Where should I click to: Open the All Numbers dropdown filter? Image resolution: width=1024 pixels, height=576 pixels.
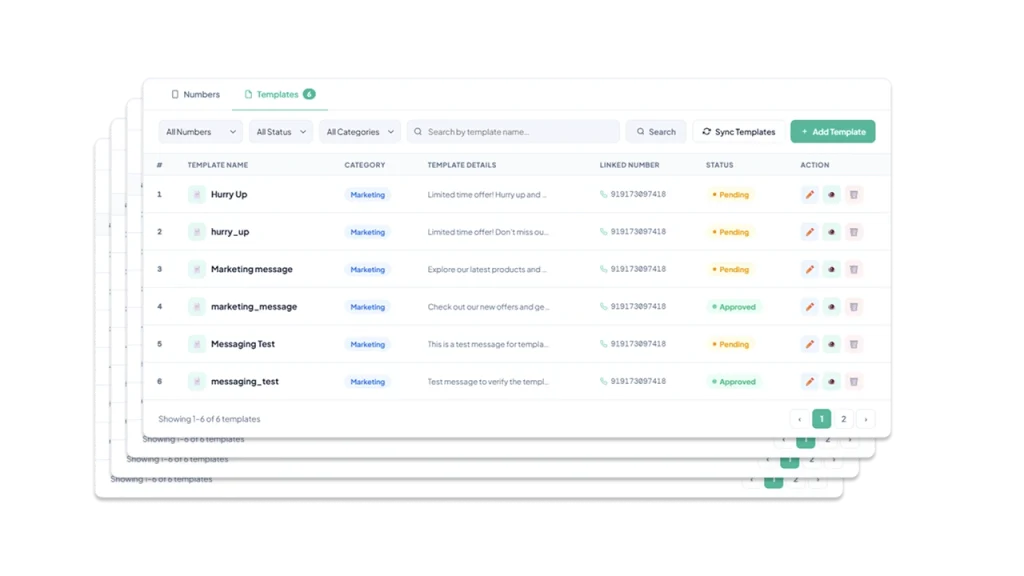[200, 132]
